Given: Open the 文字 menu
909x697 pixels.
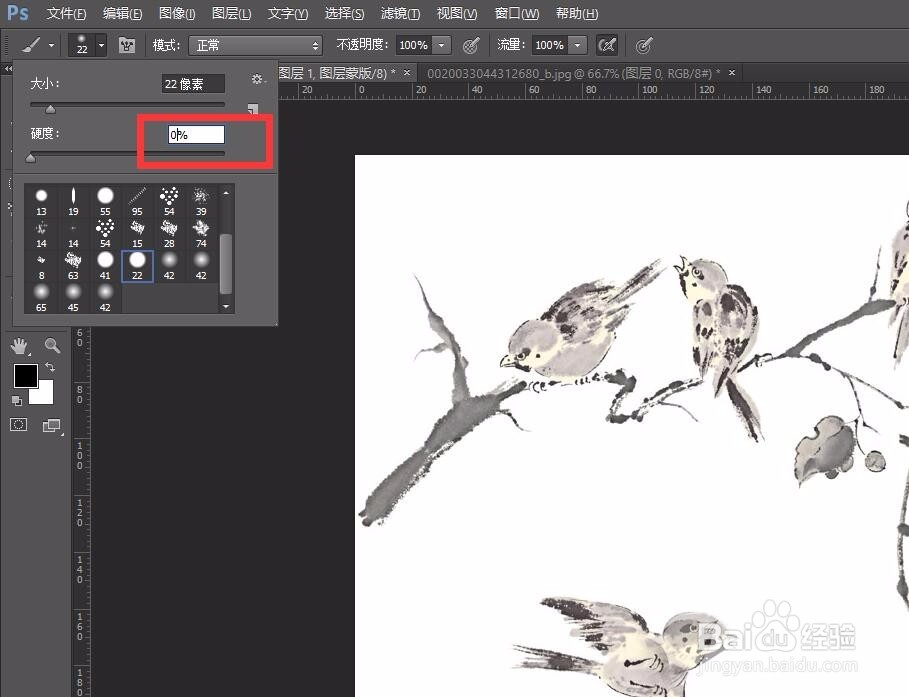Looking at the screenshot, I should pyautogui.click(x=288, y=13).
